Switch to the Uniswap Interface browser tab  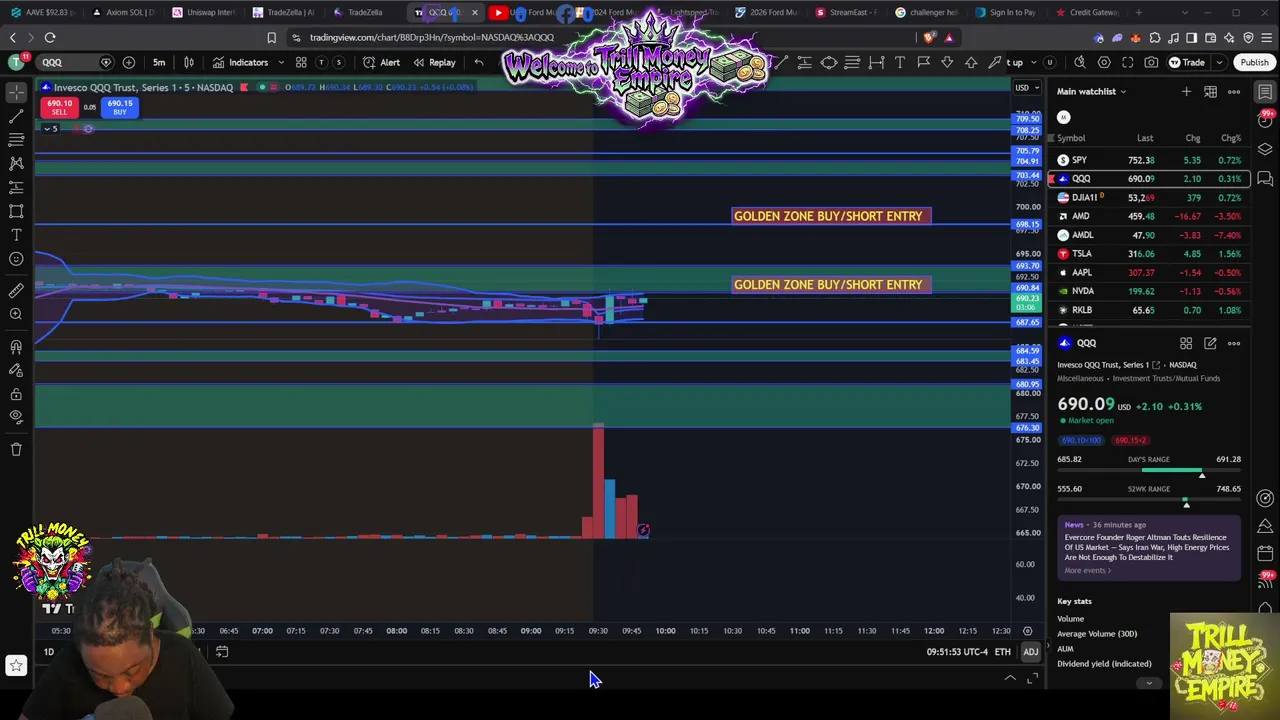pyautogui.click(x=204, y=12)
